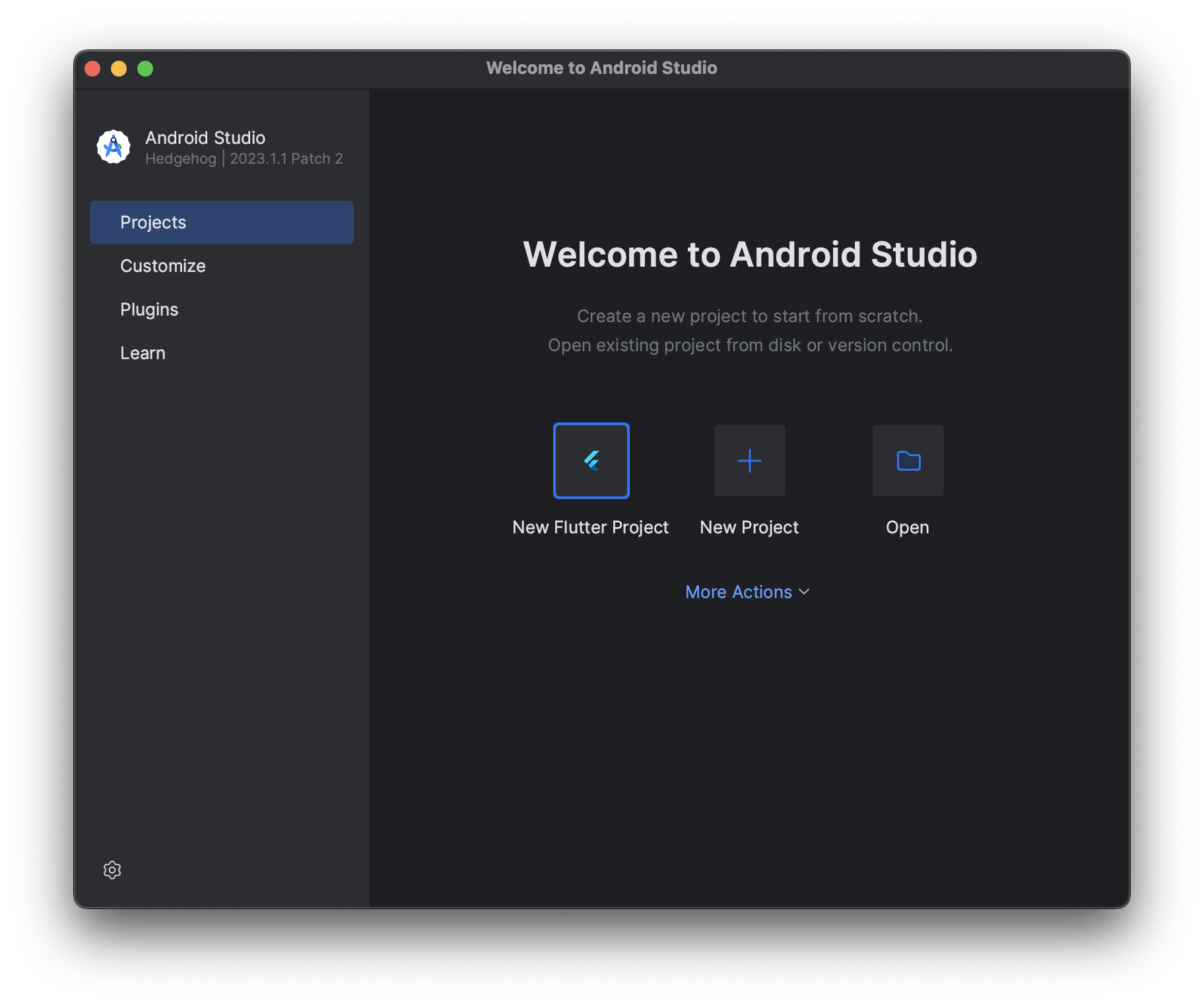Click the Hedgehog 2023.1.1 Patch 2 version text
The width and height of the screenshot is (1204, 1006).
coord(244,159)
